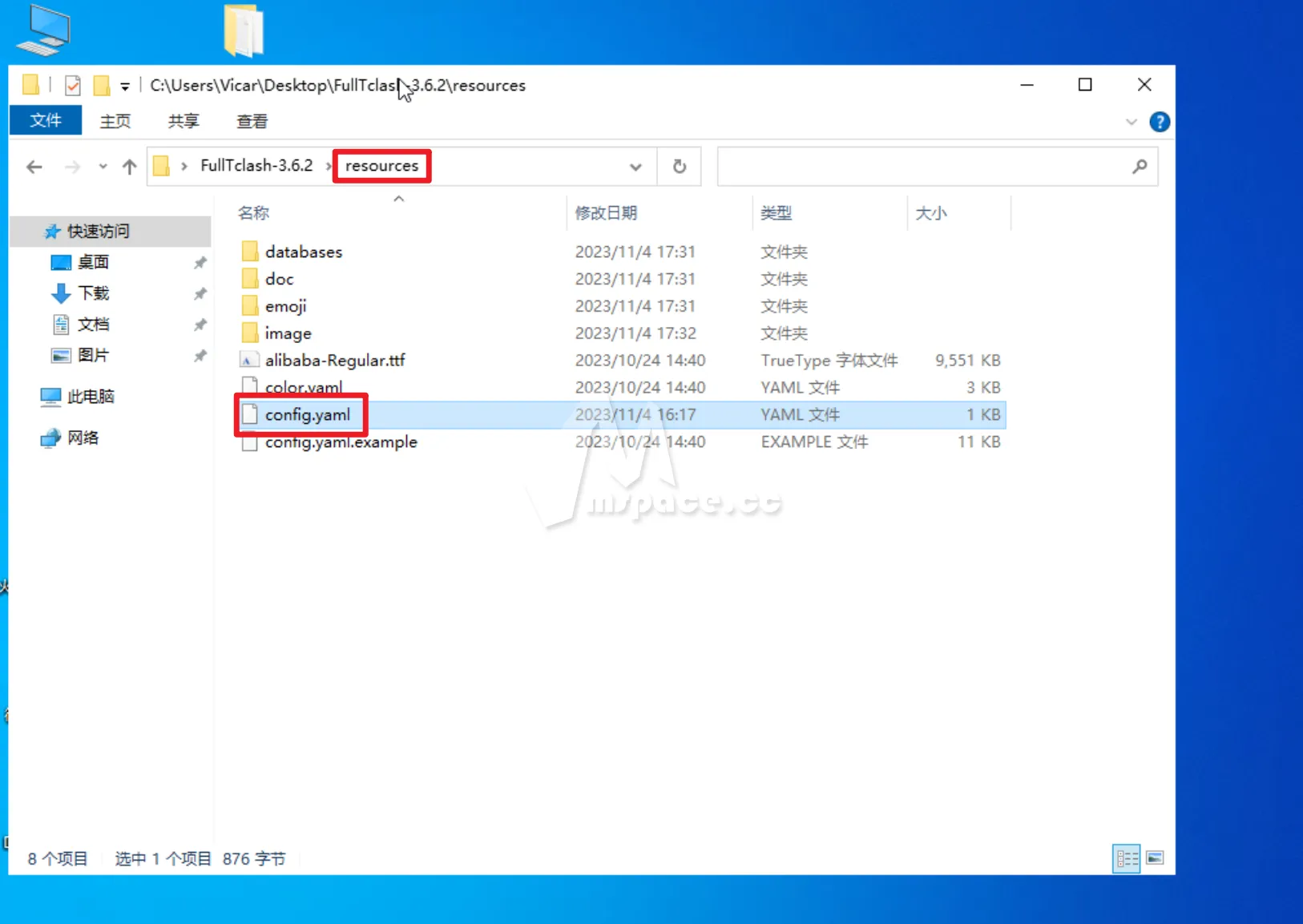Click the pin icon next to 桌面
Image resolution: width=1303 pixels, height=924 pixels.
pyautogui.click(x=200, y=262)
